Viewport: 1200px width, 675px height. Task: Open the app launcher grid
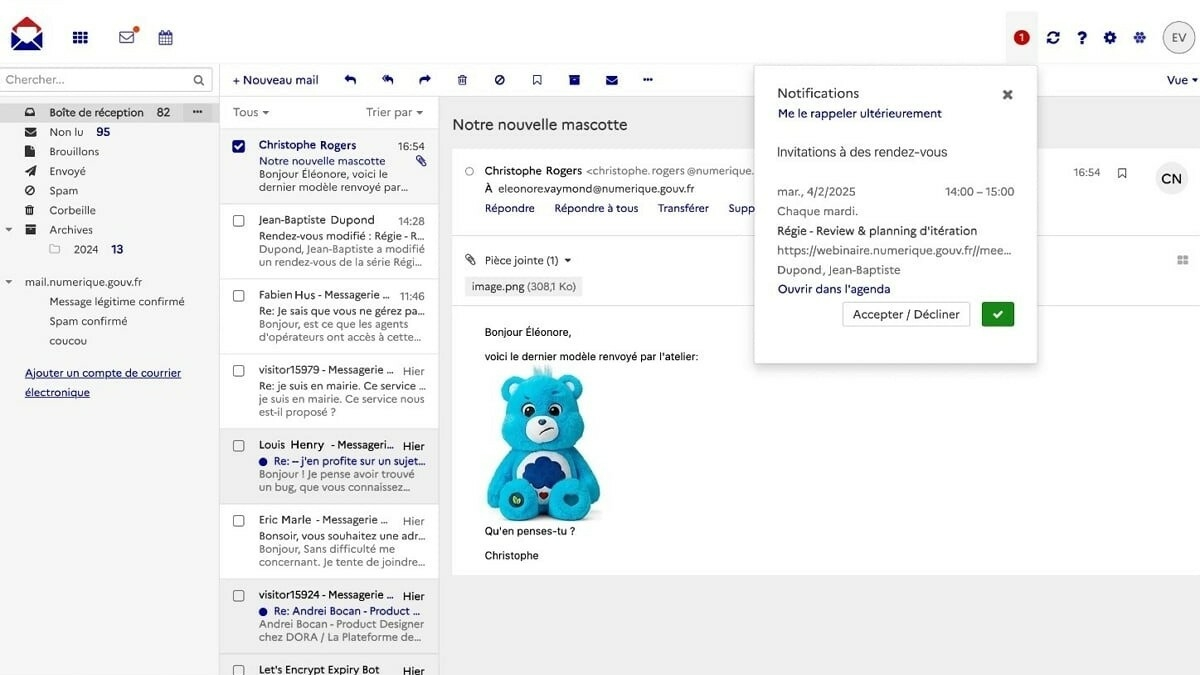tap(80, 38)
